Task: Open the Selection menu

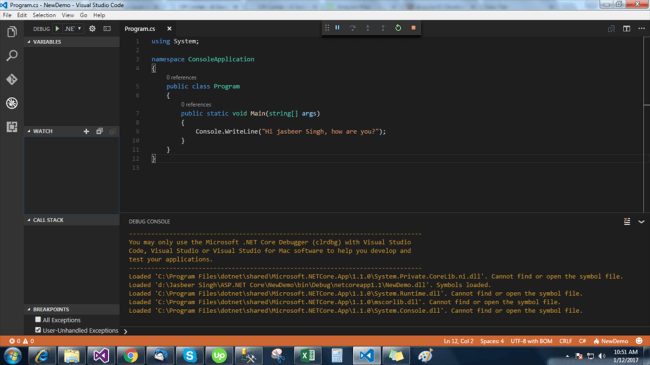Action: click(44, 15)
